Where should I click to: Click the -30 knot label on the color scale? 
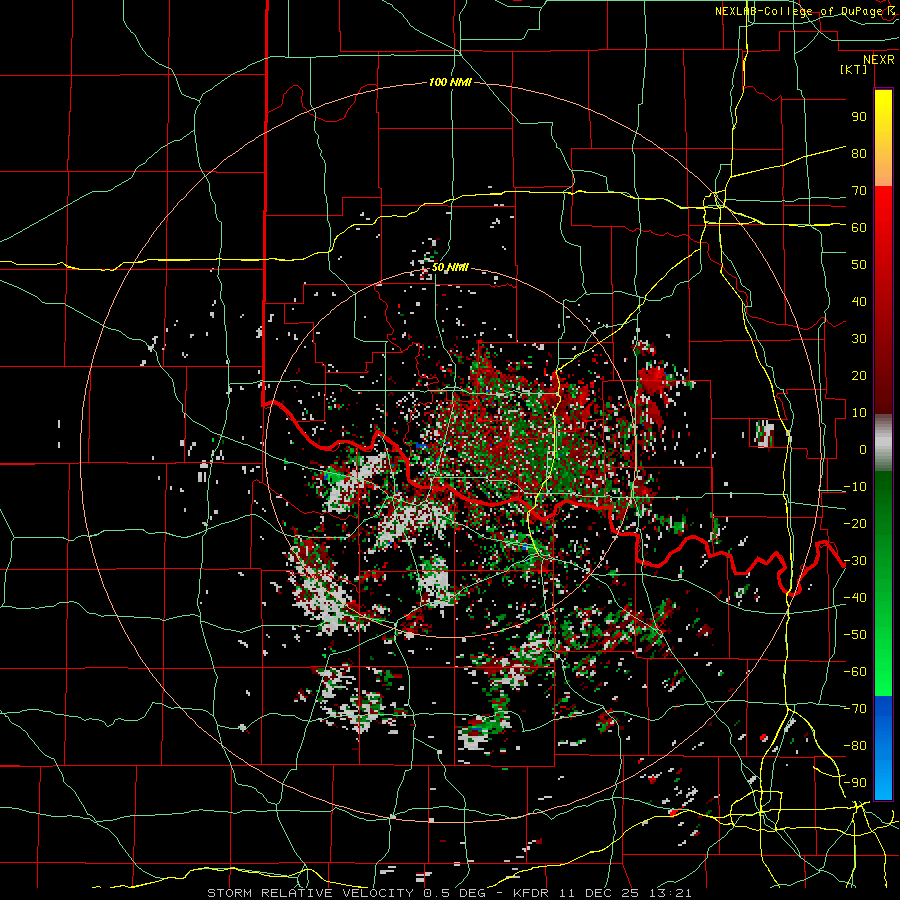(855, 561)
